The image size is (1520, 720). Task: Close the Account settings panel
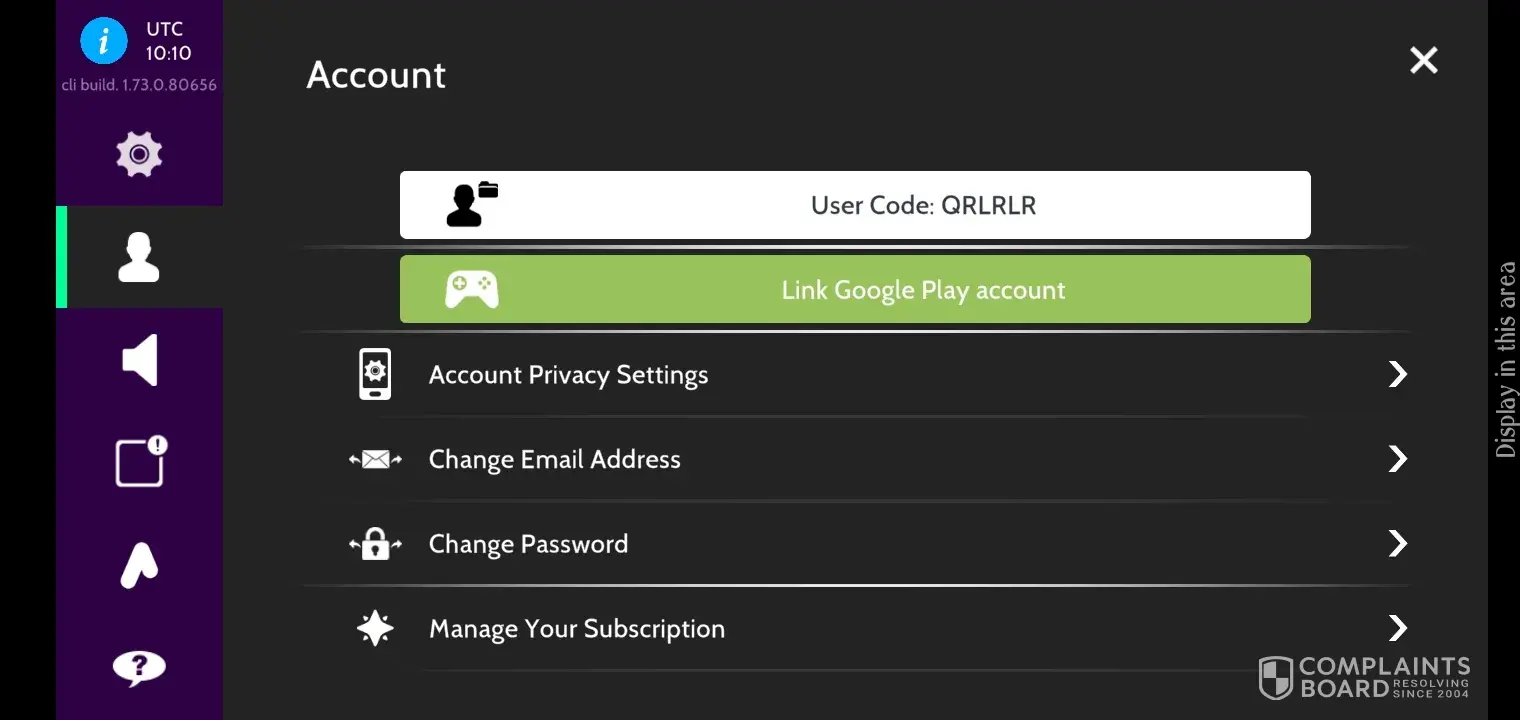point(1423,61)
